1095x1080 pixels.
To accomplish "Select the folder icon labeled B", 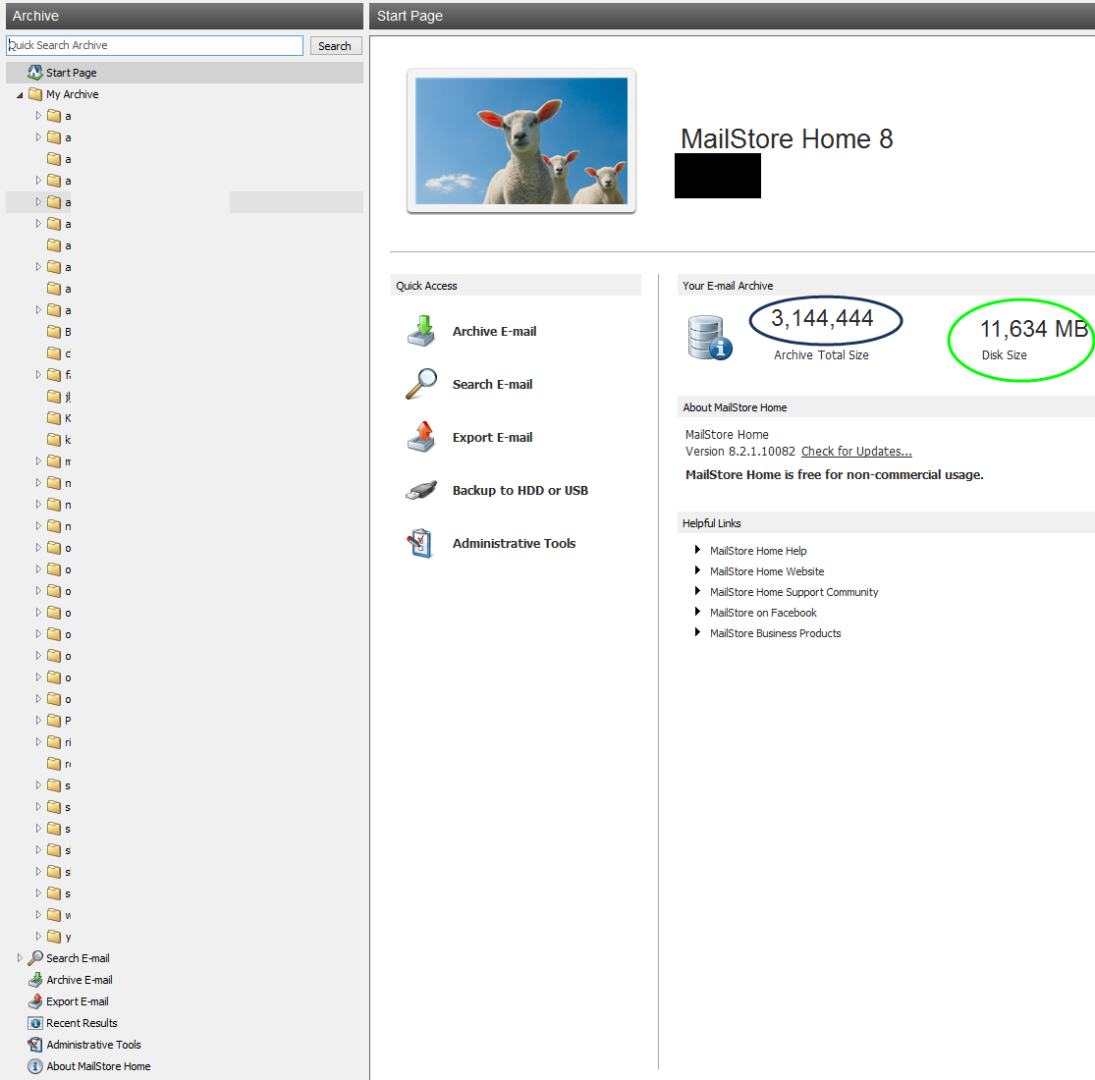I will (54, 332).
